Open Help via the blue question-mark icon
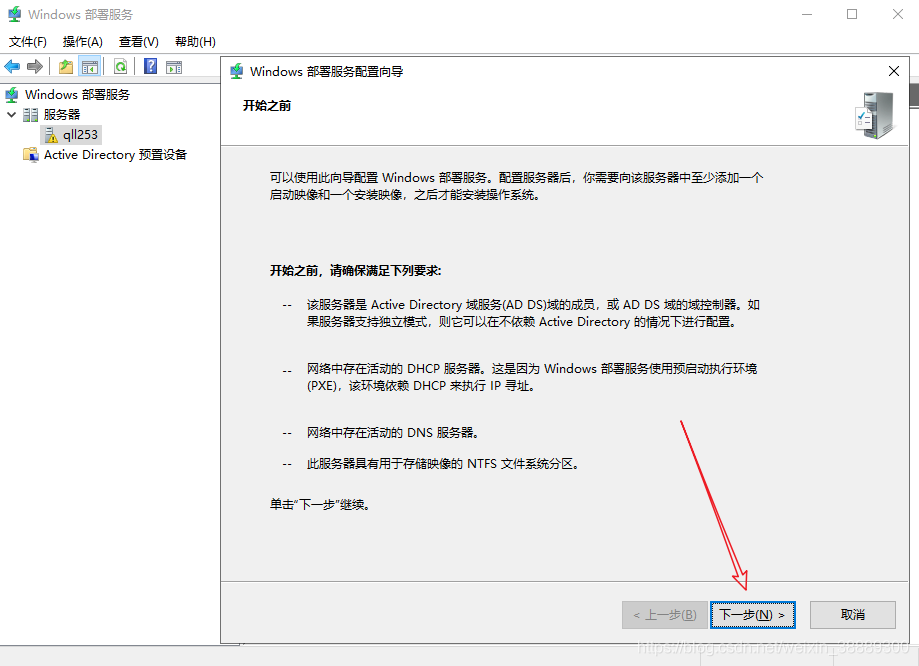919x666 pixels. [x=150, y=67]
